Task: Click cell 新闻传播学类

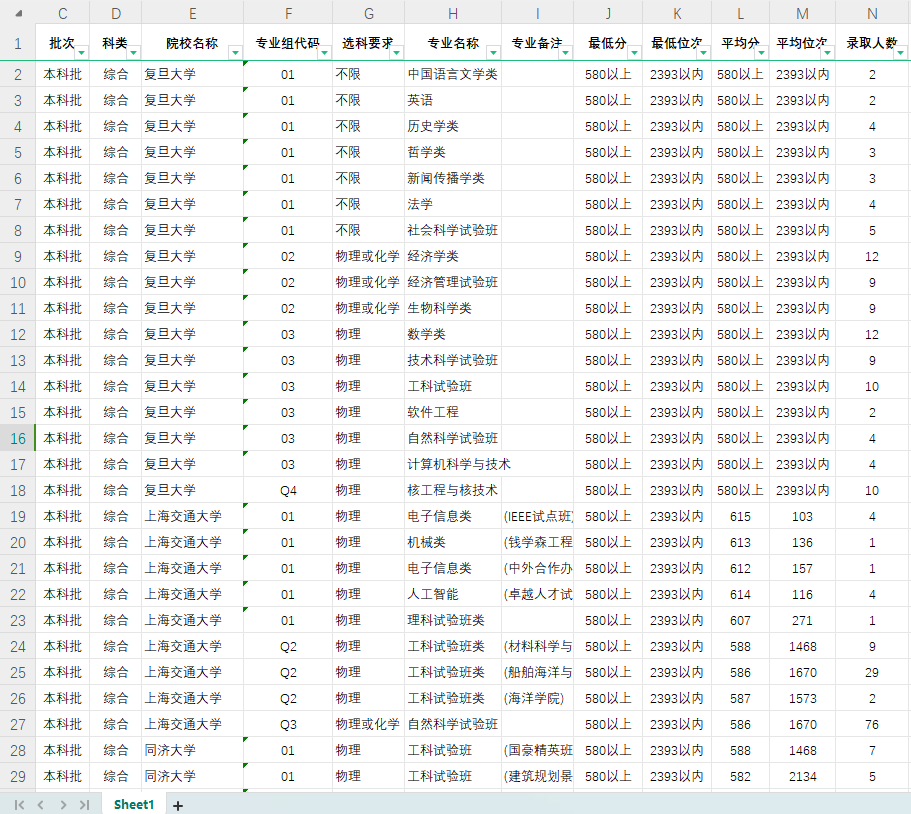Action: 453,178
